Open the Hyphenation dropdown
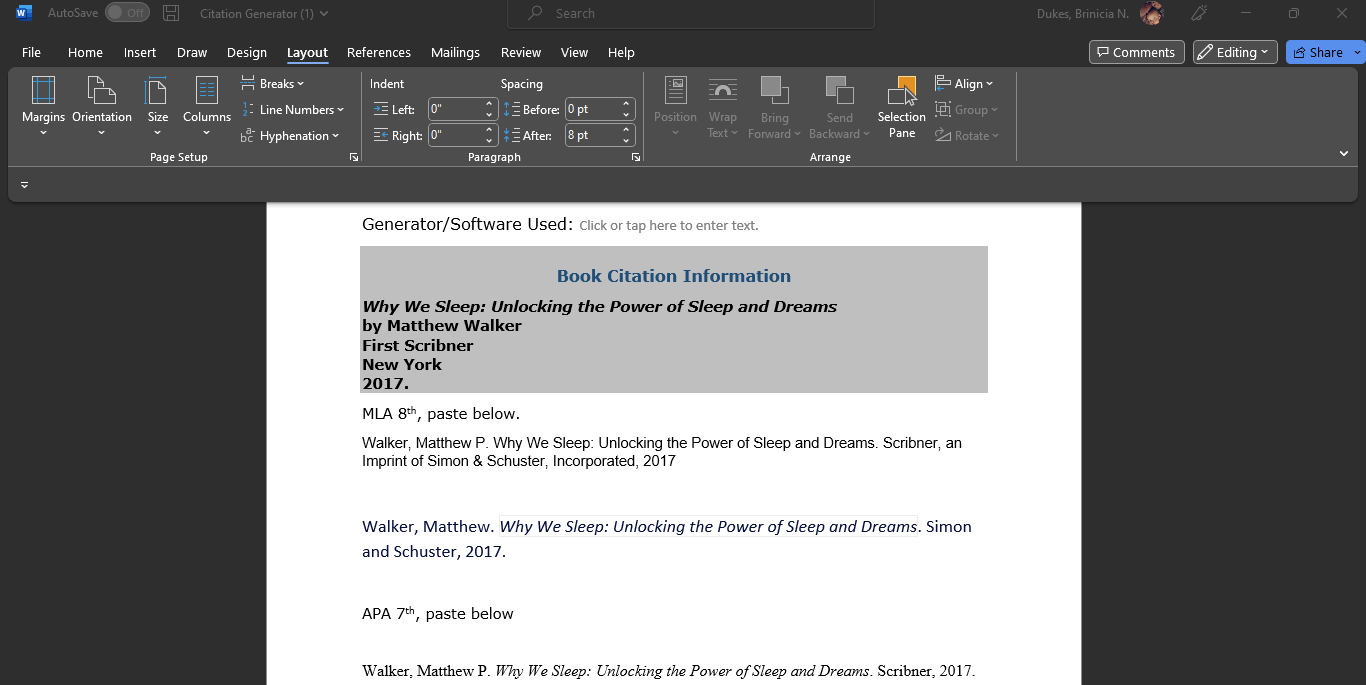The image size is (1366, 685). pyautogui.click(x=290, y=136)
